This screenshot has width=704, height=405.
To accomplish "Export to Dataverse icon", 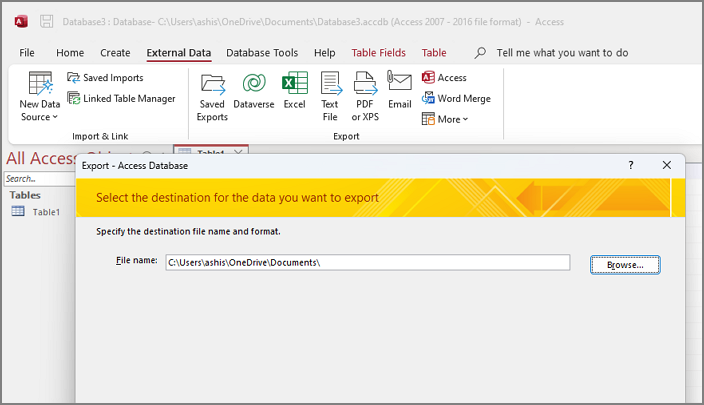I will (x=254, y=95).
